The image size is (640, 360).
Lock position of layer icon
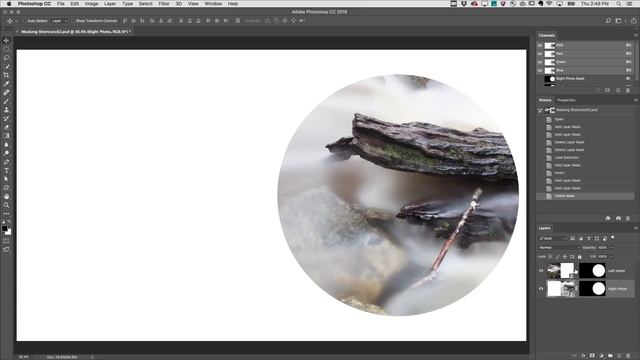click(564, 257)
